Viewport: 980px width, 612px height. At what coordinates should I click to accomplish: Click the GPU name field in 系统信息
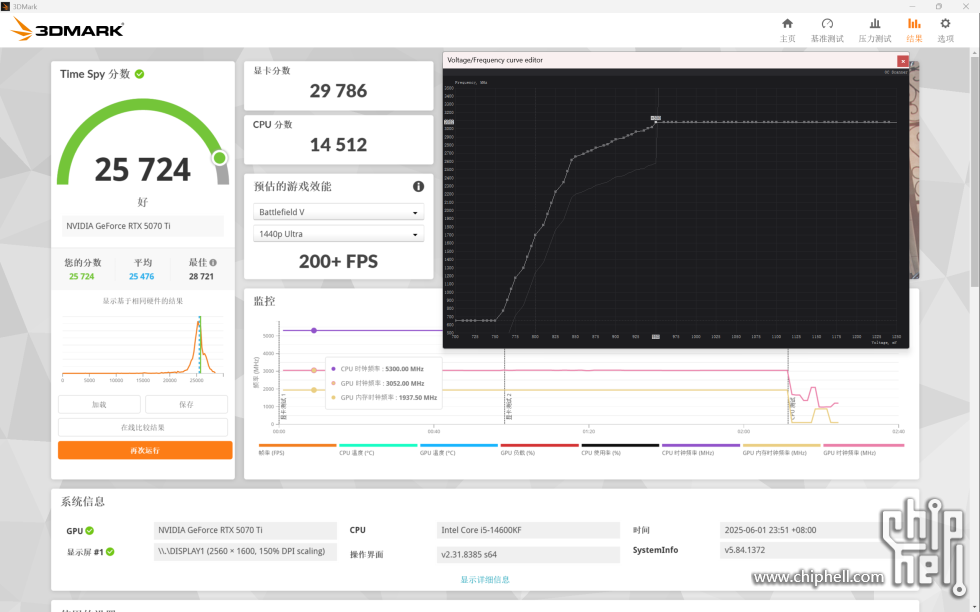tap(245, 530)
